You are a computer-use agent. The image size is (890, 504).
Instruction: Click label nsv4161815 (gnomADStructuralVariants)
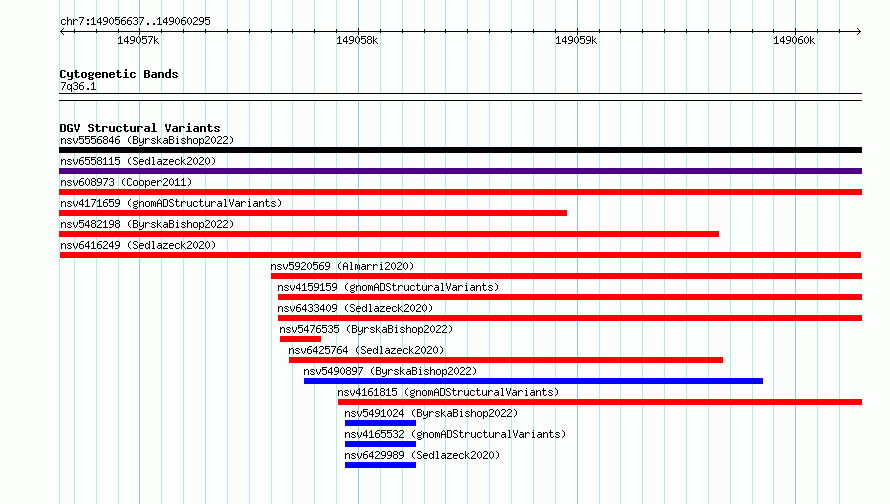448,392
